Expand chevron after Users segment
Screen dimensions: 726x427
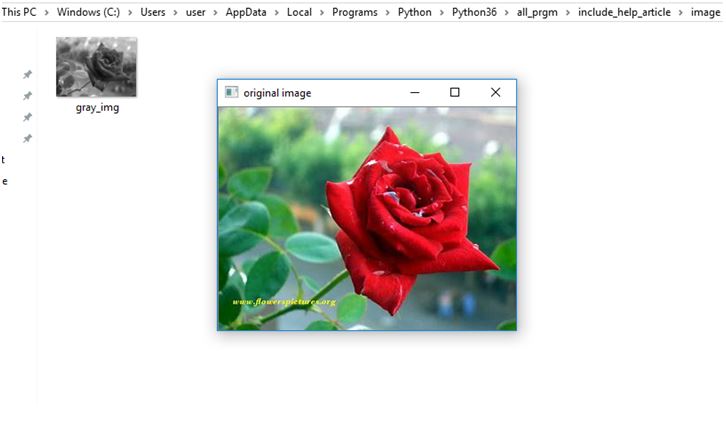click(175, 13)
